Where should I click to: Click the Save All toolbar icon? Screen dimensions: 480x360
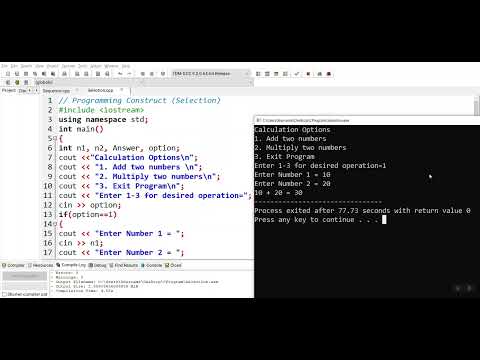click(35, 74)
